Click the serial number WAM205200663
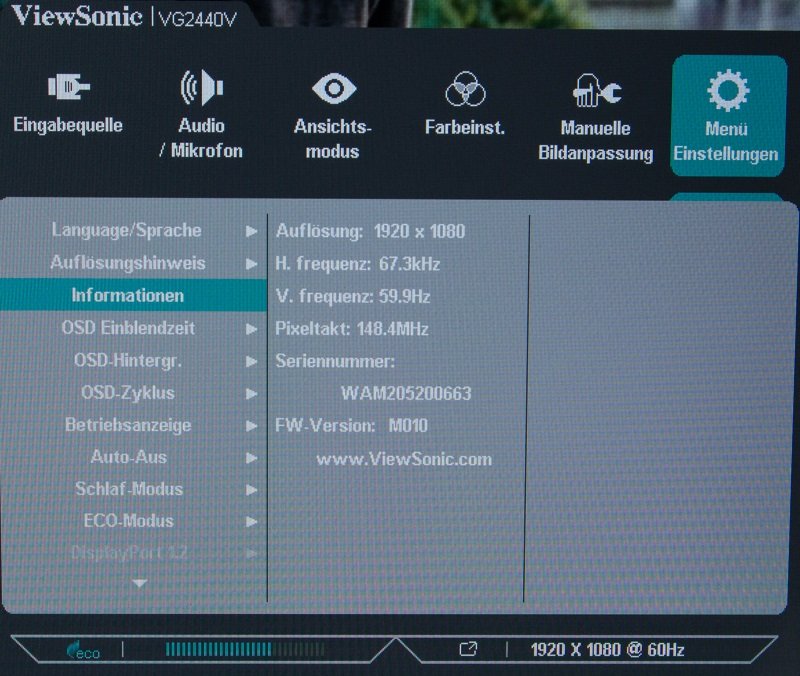The height and width of the screenshot is (676, 800). point(406,393)
